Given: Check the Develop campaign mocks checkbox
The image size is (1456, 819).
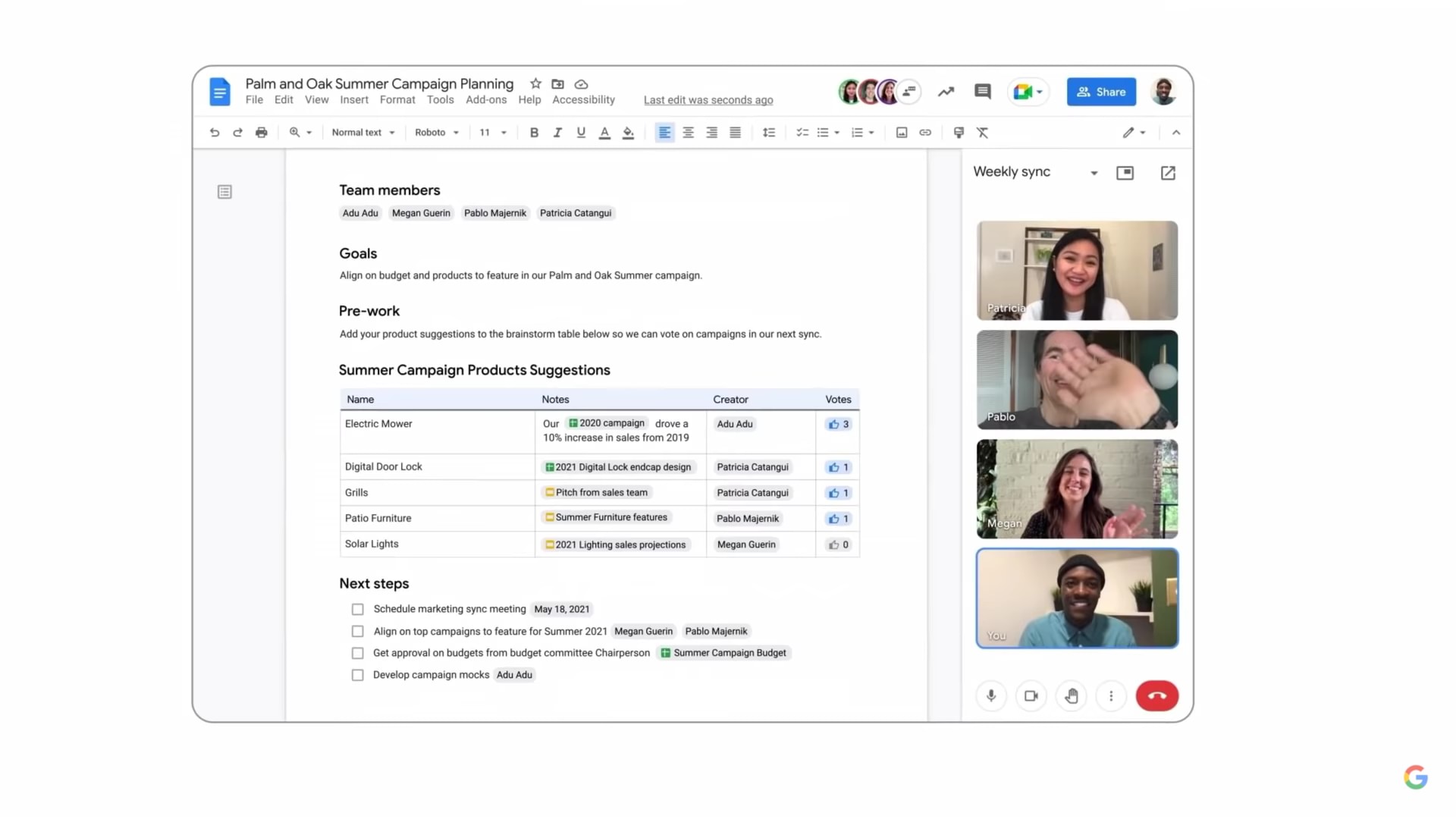Looking at the screenshot, I should click(x=357, y=674).
